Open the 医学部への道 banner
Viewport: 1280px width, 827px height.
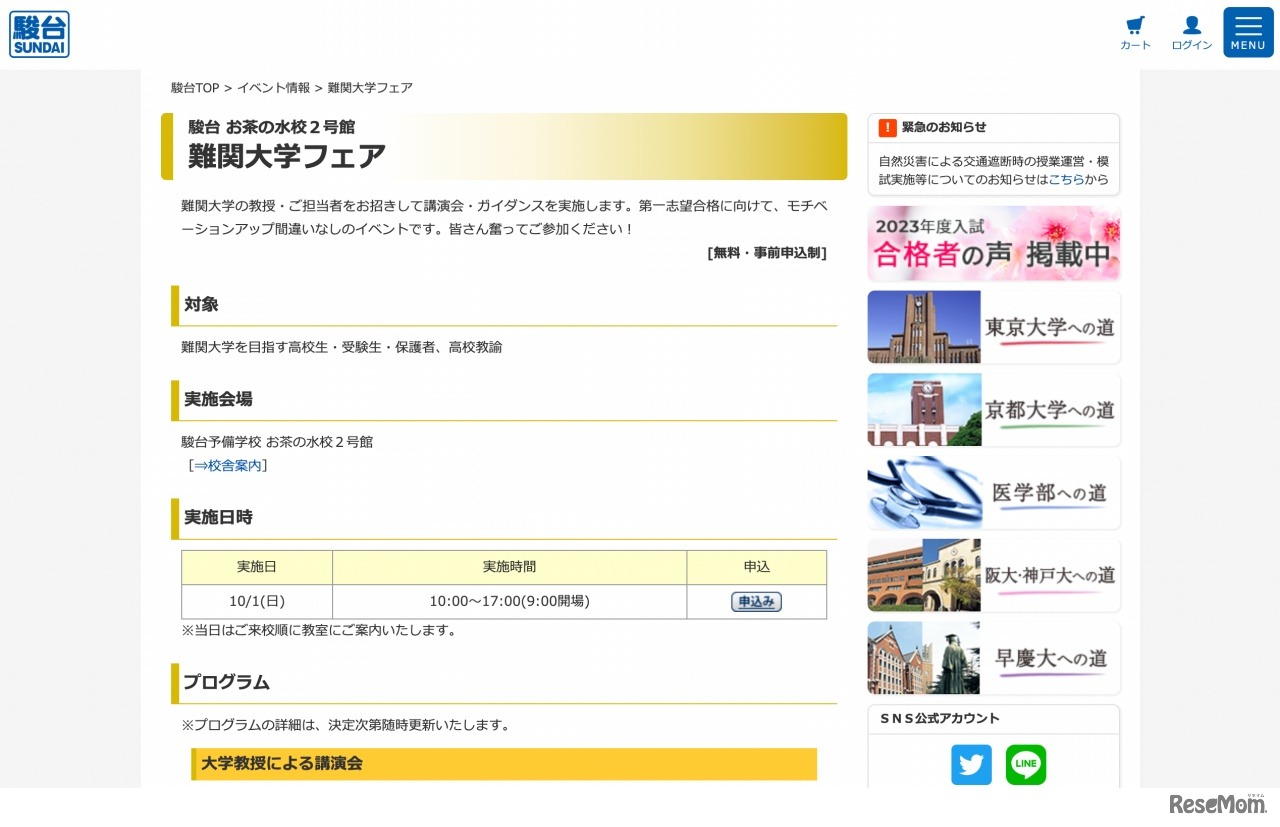coord(993,492)
